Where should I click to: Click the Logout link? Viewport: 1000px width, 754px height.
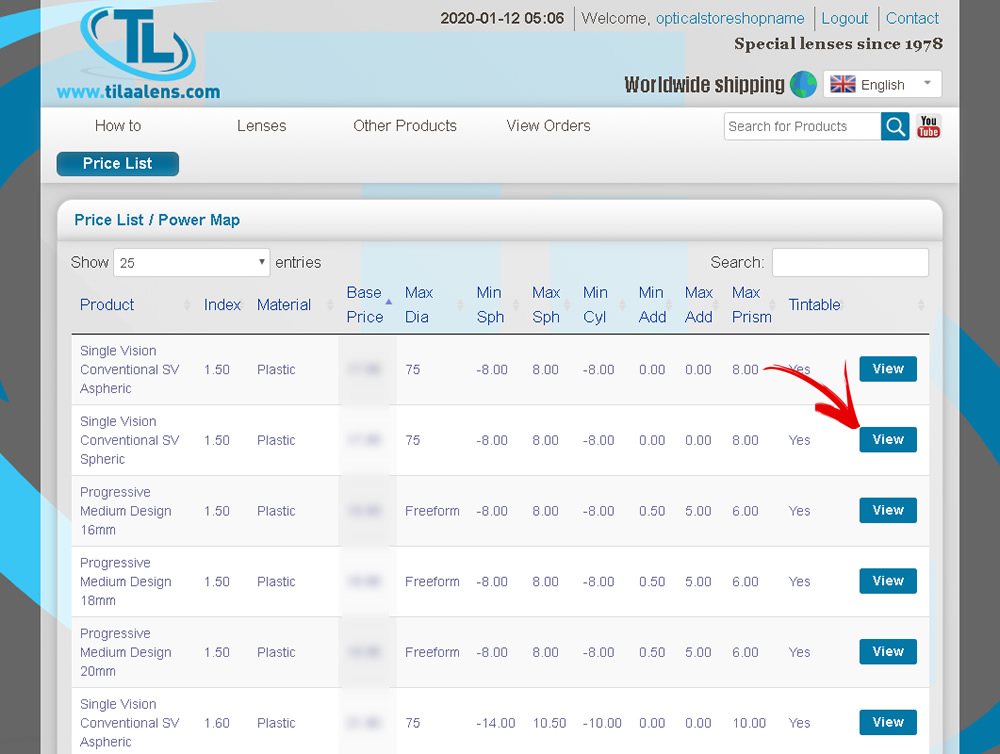click(x=844, y=18)
